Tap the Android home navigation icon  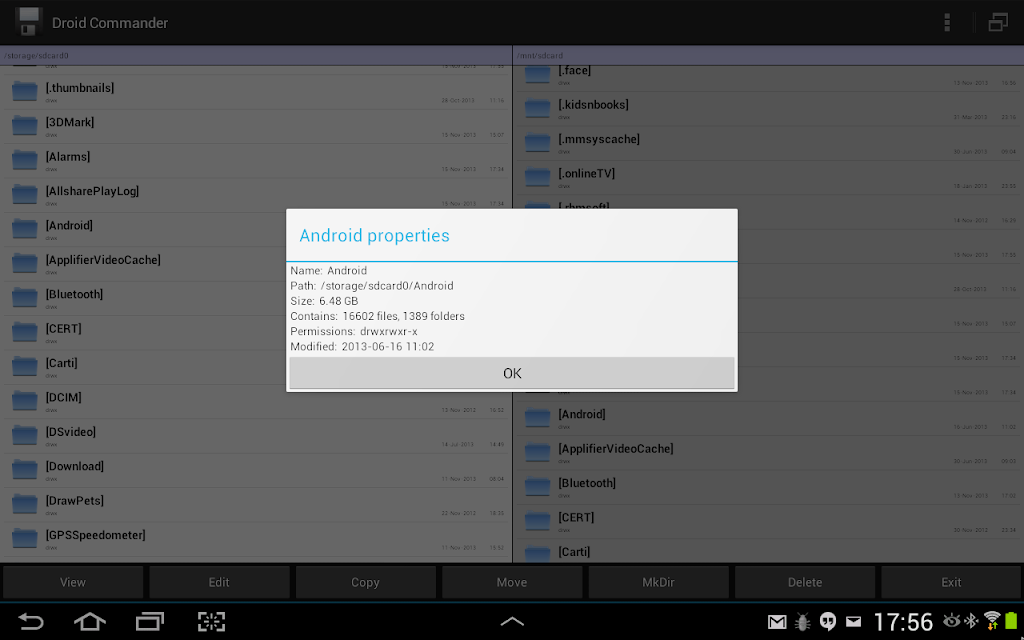pyautogui.click(x=89, y=621)
